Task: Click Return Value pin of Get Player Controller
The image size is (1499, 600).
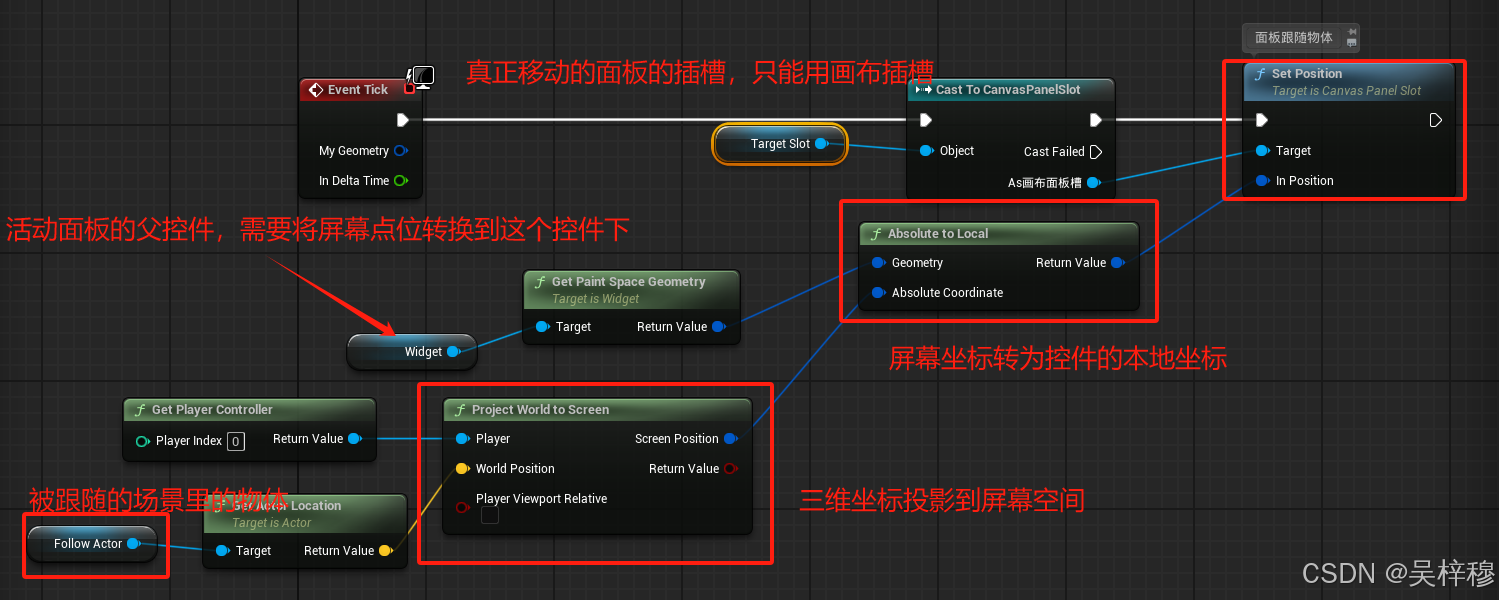Action: (x=355, y=439)
